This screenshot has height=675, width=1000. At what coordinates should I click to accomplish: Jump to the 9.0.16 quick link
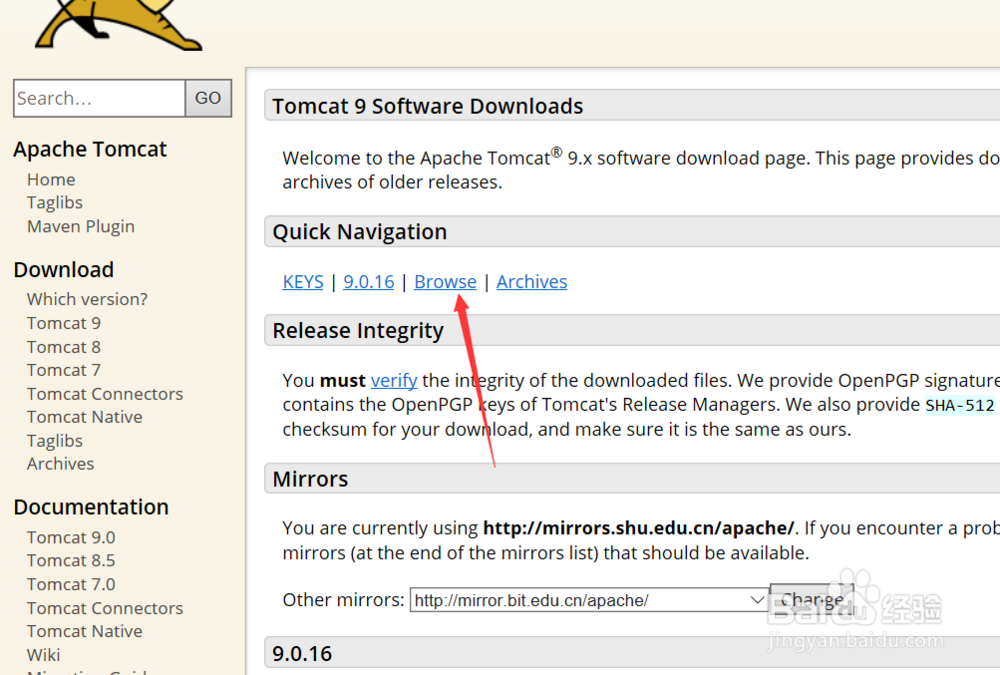pyautogui.click(x=368, y=282)
